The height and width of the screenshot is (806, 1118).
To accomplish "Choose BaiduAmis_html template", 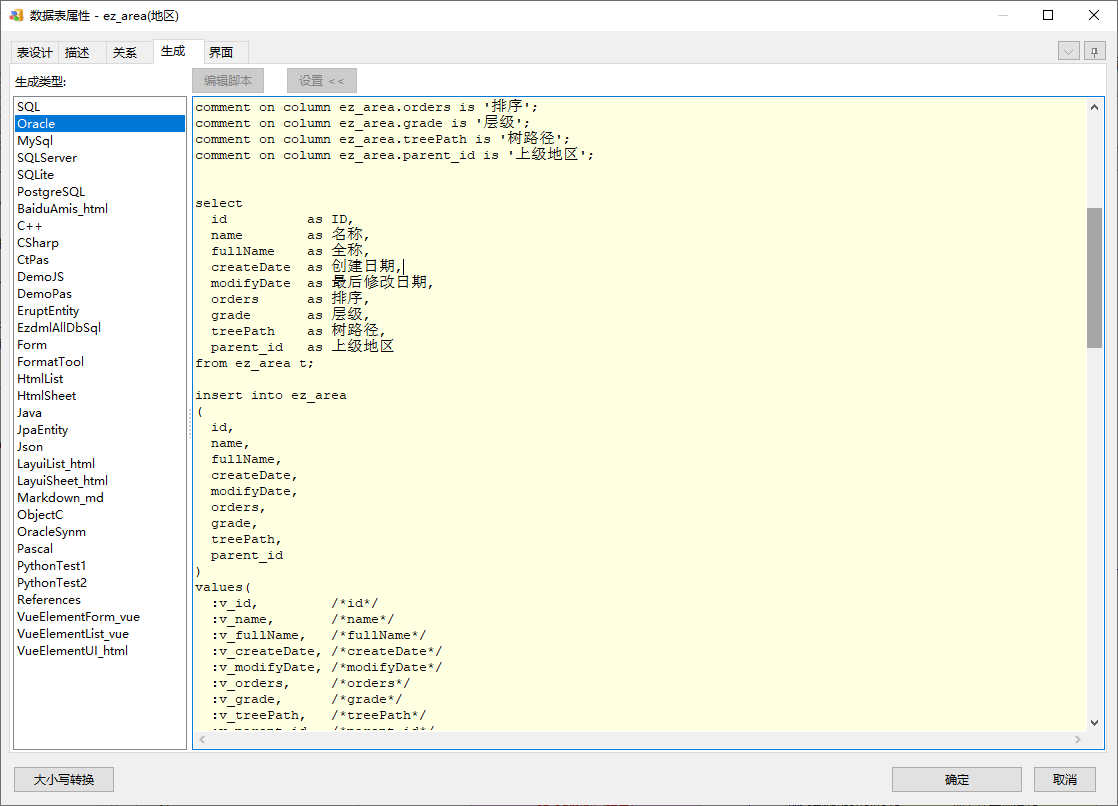I will [x=100, y=209].
